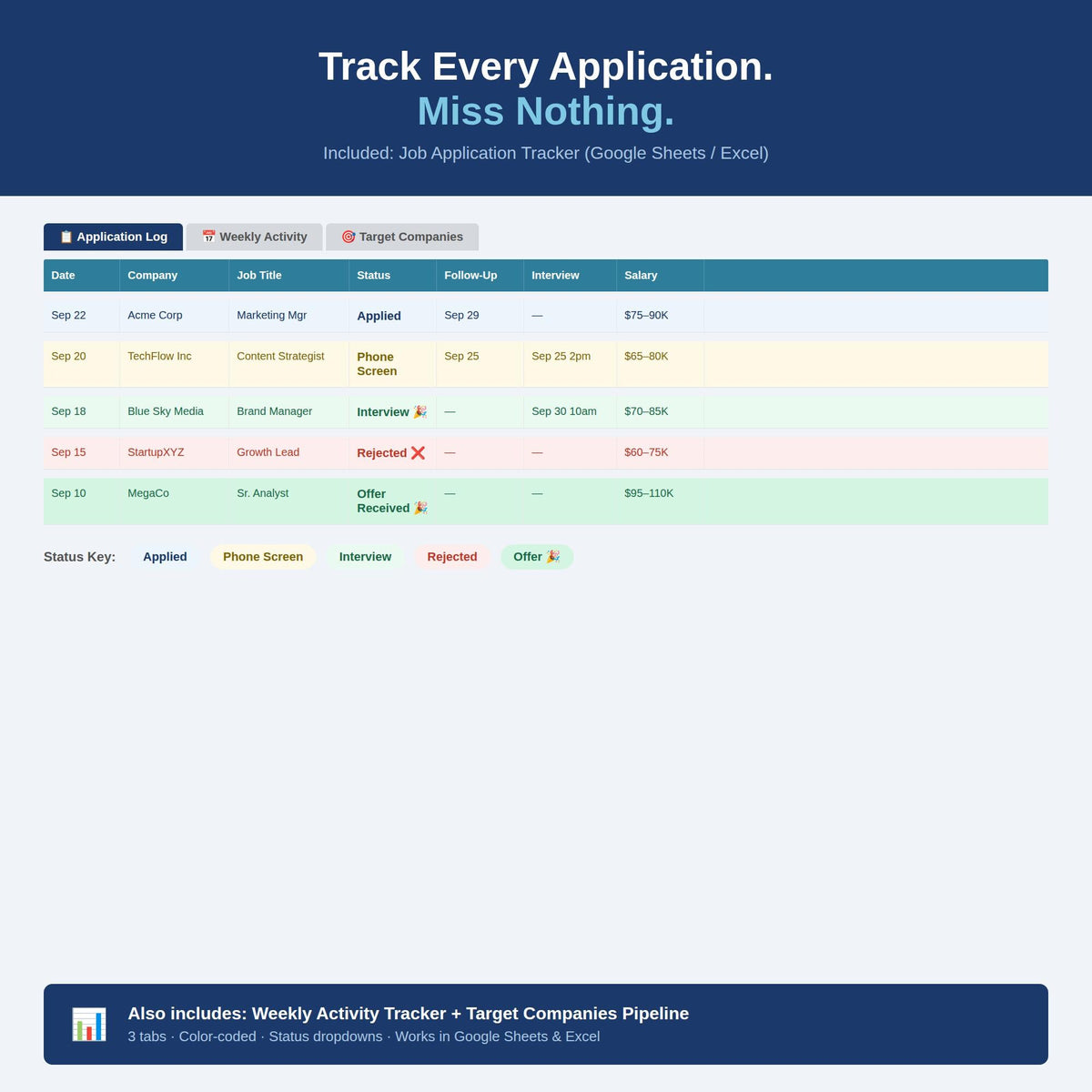This screenshot has height=1092, width=1092.
Task: Select the Brand Manager job title cell
Action: pos(289,411)
